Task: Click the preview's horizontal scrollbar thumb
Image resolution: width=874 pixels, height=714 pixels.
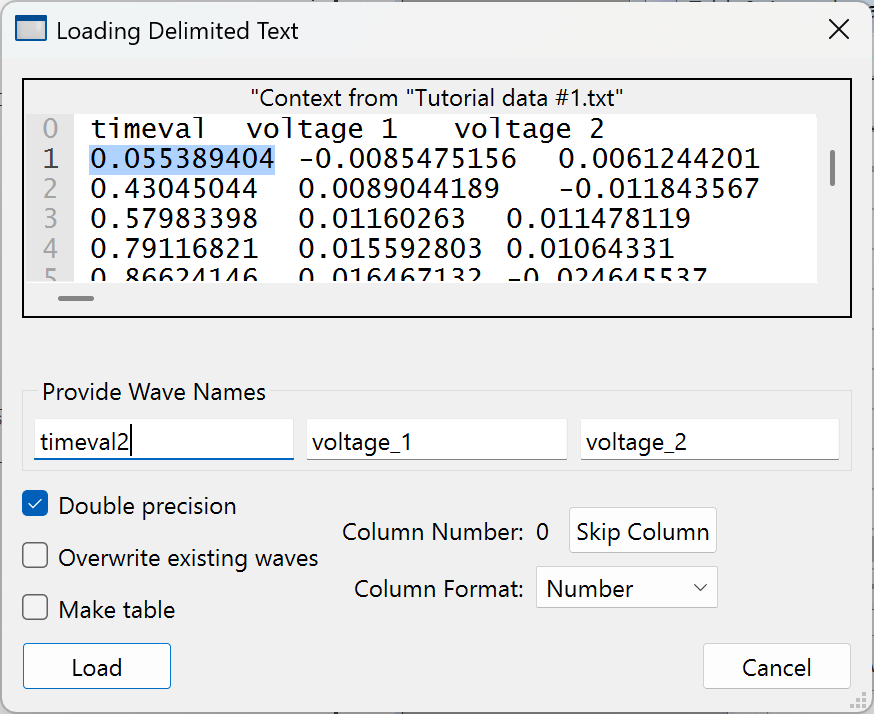Action: (x=76, y=297)
